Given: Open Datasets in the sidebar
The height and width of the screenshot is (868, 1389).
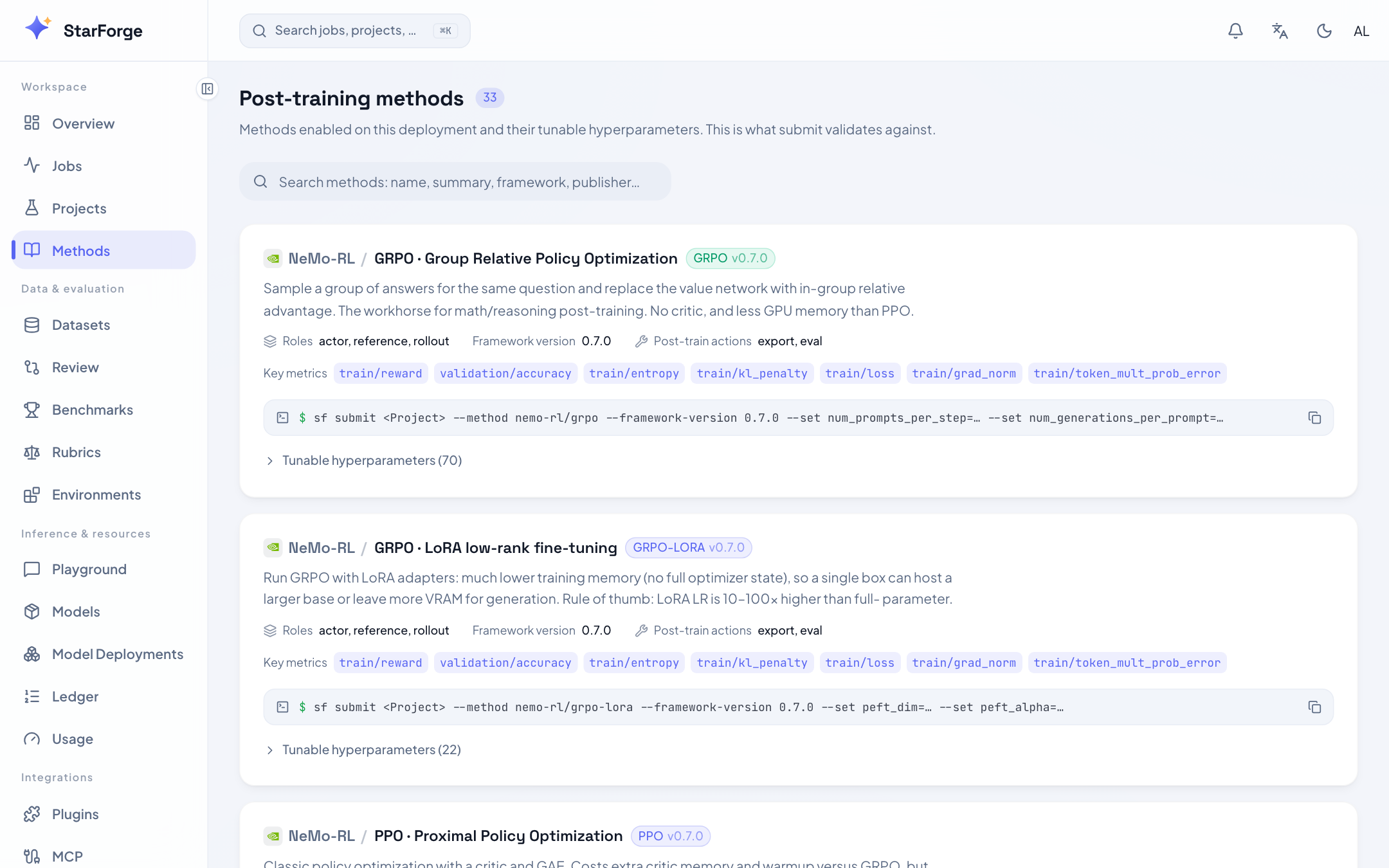Looking at the screenshot, I should pos(104,325).
